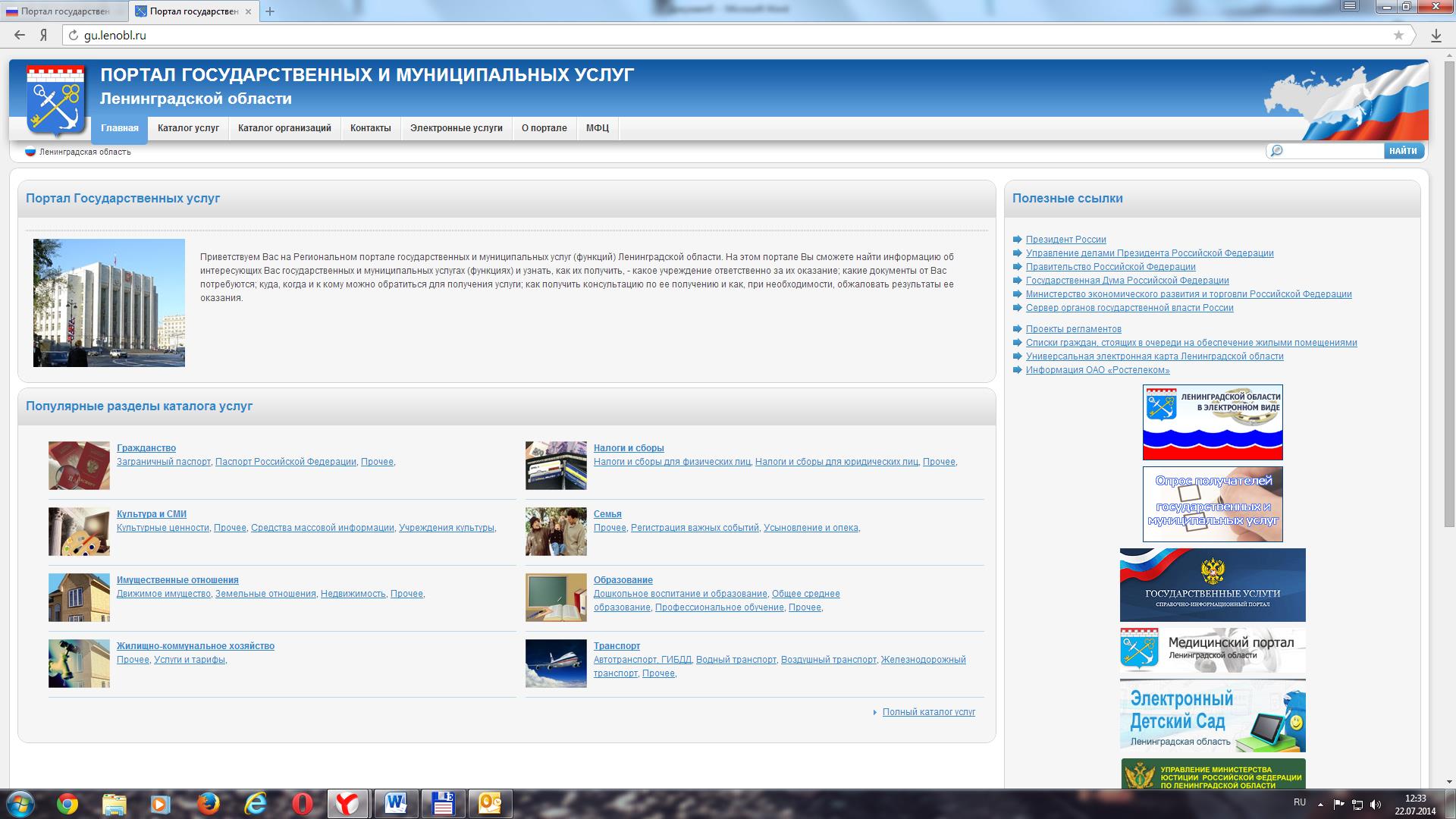
Task: Click the Опрос получателей услуг banner
Action: click(1213, 504)
